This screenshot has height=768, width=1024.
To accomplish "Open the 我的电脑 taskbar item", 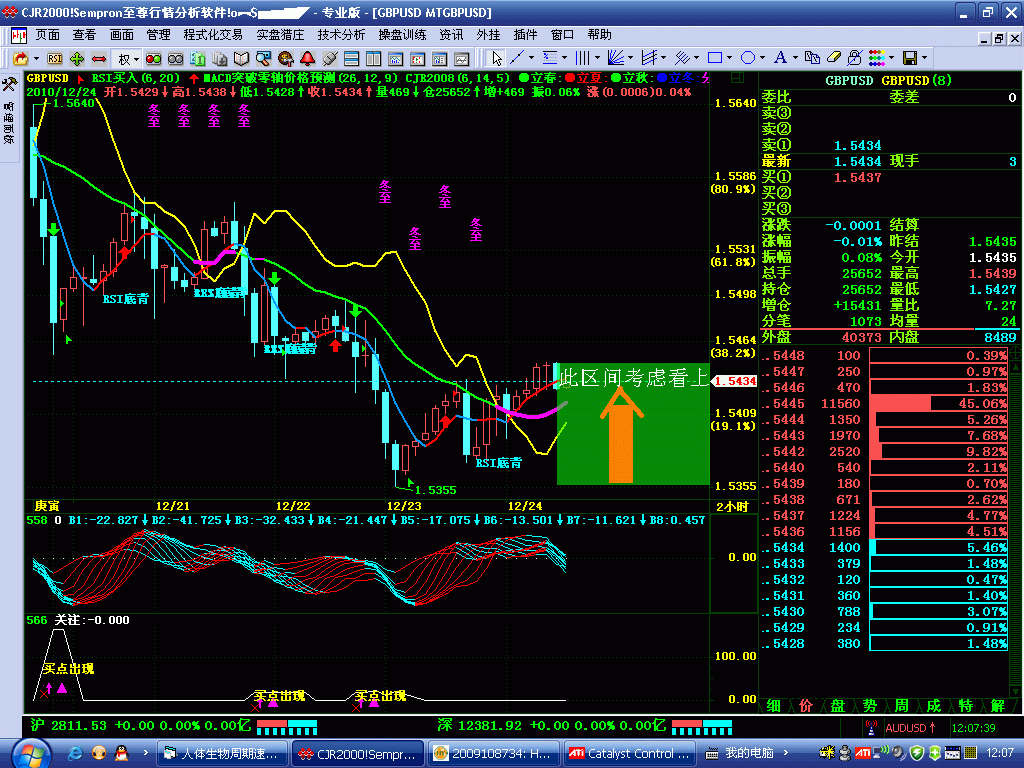I will click(x=742, y=754).
